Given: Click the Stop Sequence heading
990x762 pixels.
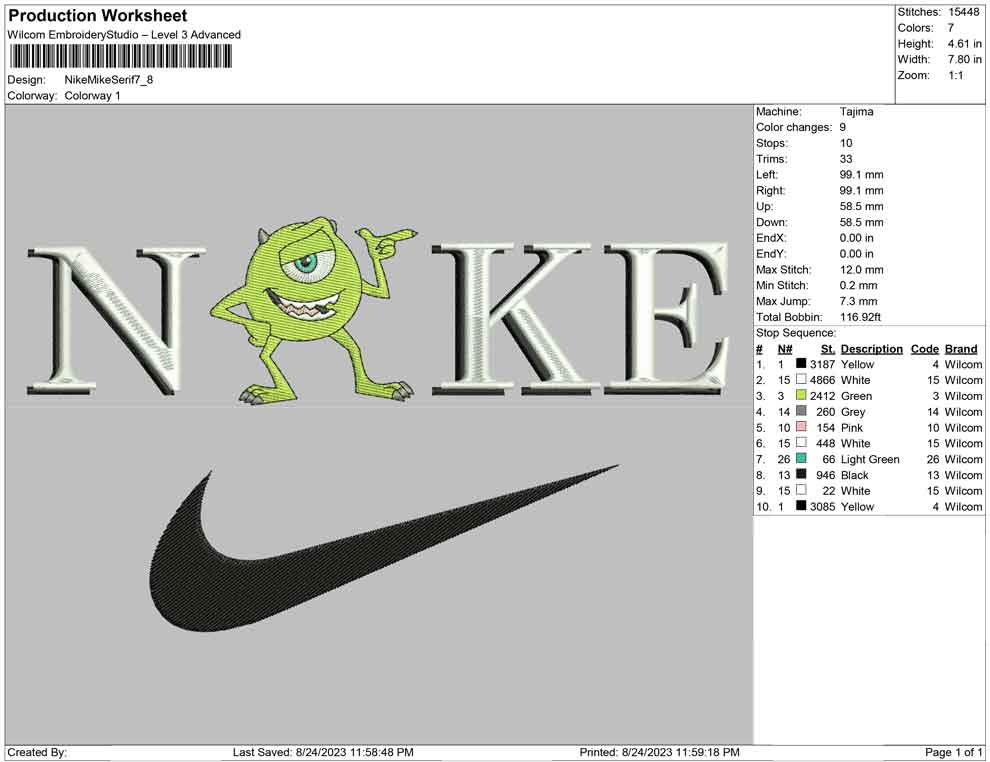Looking at the screenshot, I should pyautogui.click(x=796, y=333).
